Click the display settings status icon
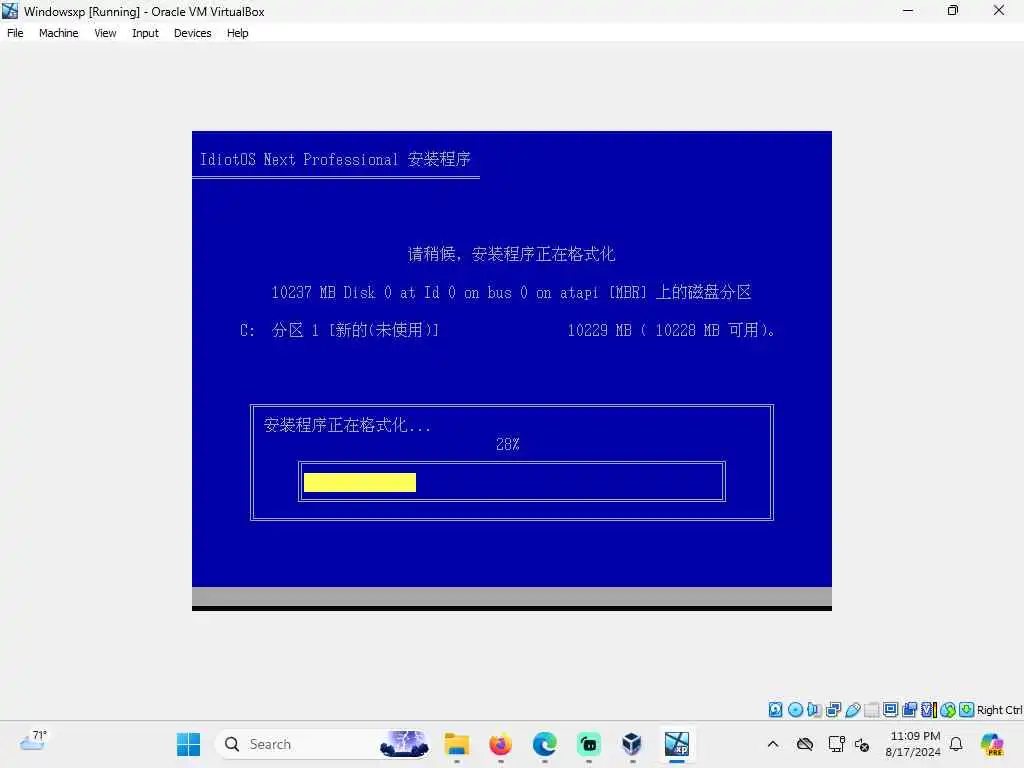 (x=890, y=710)
